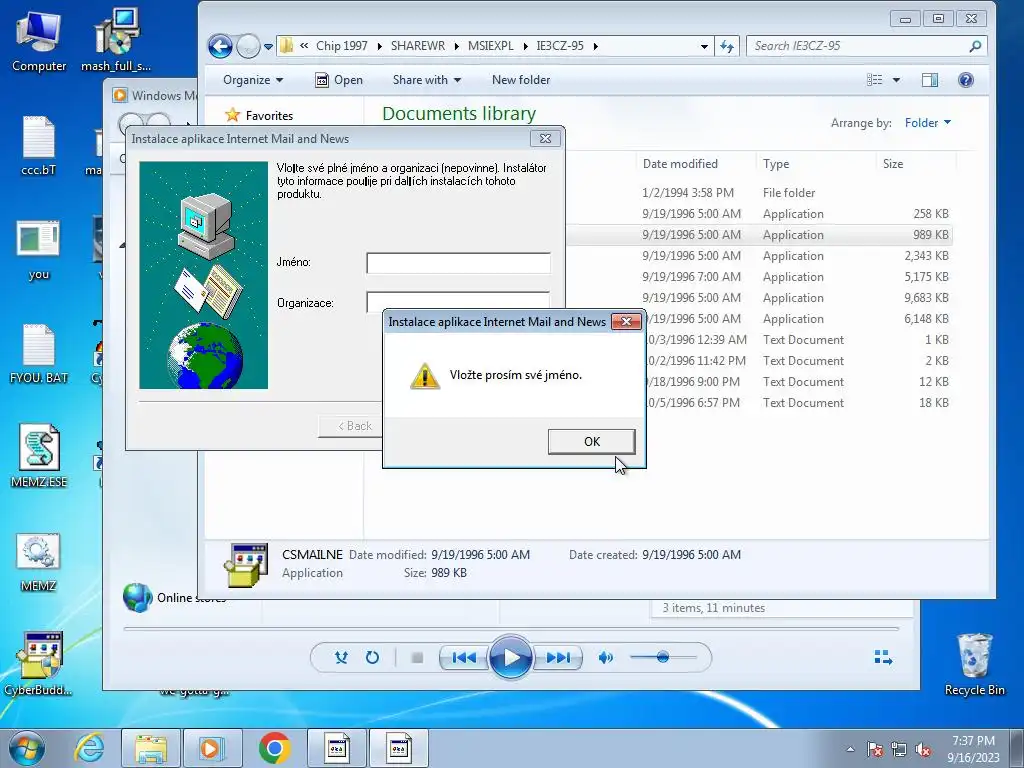The height and width of the screenshot is (768, 1024).
Task: Open Windows Explorer taskbar button
Action: 151,748
